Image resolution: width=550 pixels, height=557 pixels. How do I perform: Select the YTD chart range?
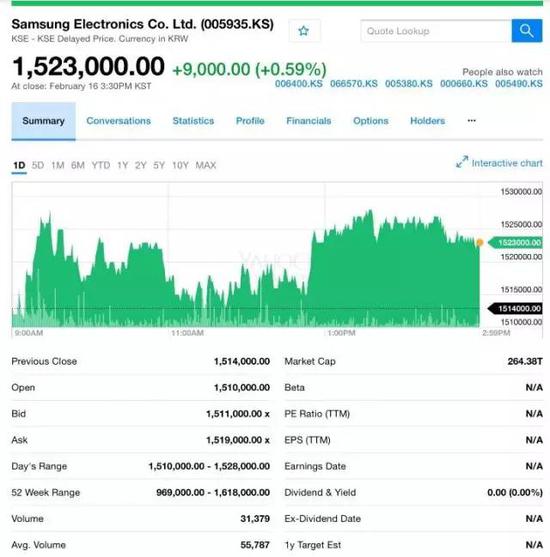coord(101,165)
